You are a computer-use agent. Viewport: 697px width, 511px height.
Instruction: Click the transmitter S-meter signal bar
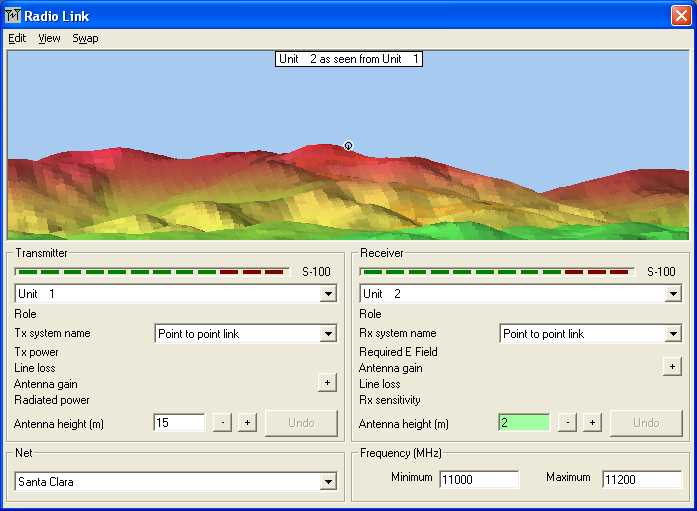(152, 272)
